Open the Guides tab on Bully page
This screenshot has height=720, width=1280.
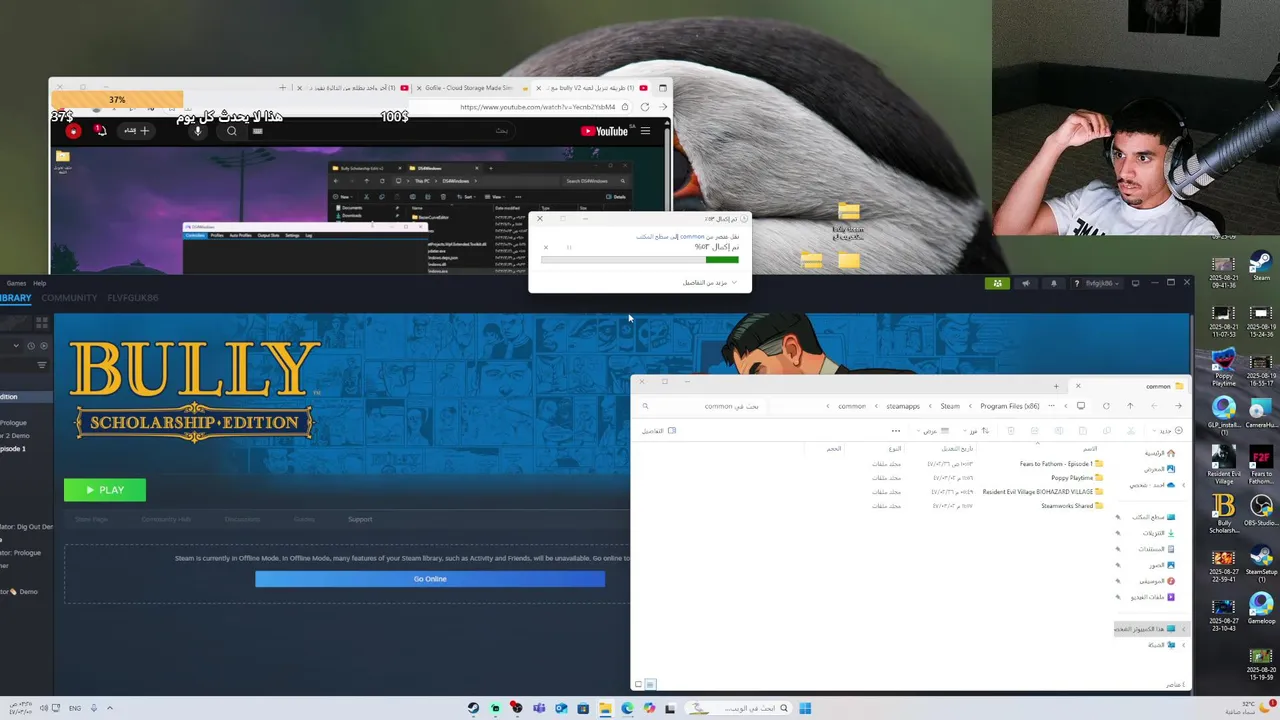click(304, 519)
